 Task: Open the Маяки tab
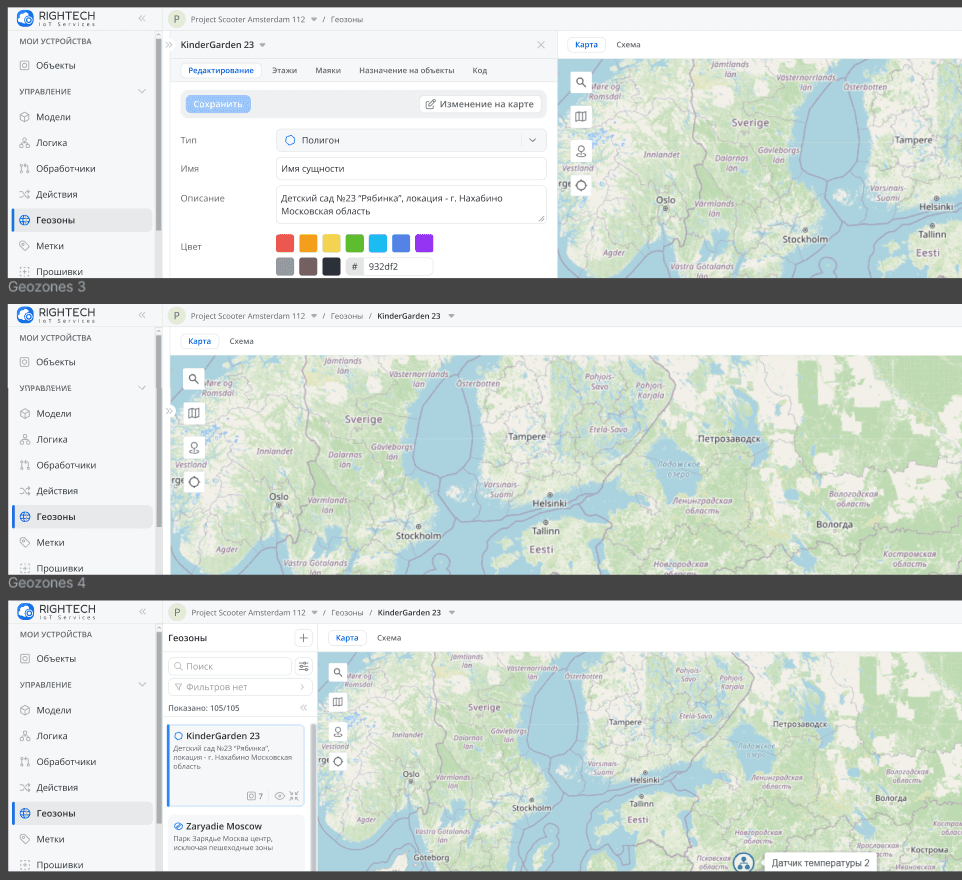coord(328,71)
